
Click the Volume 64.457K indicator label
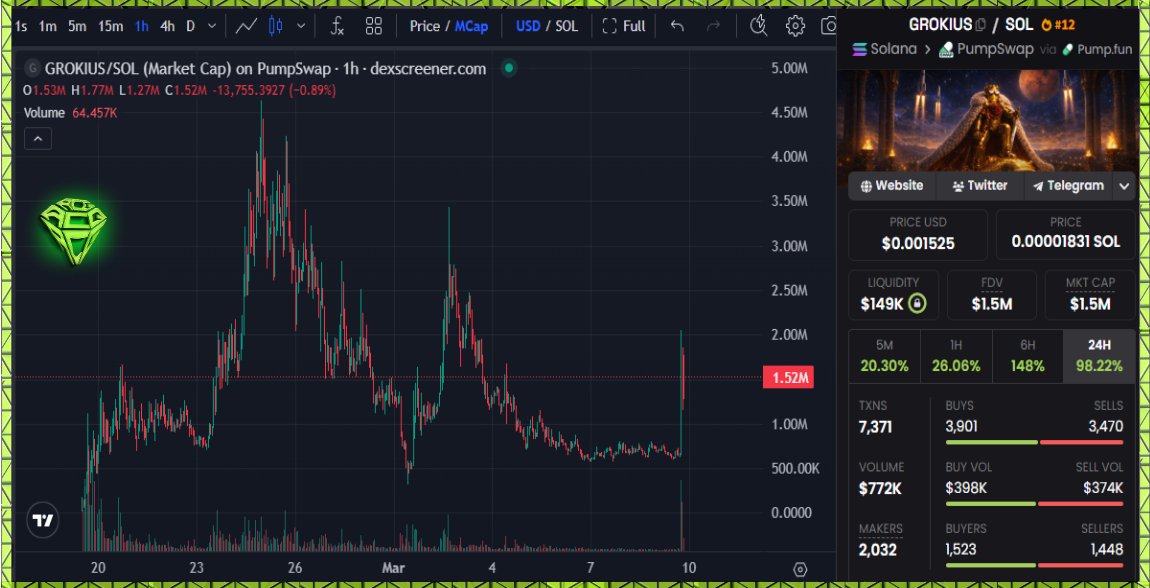70,113
